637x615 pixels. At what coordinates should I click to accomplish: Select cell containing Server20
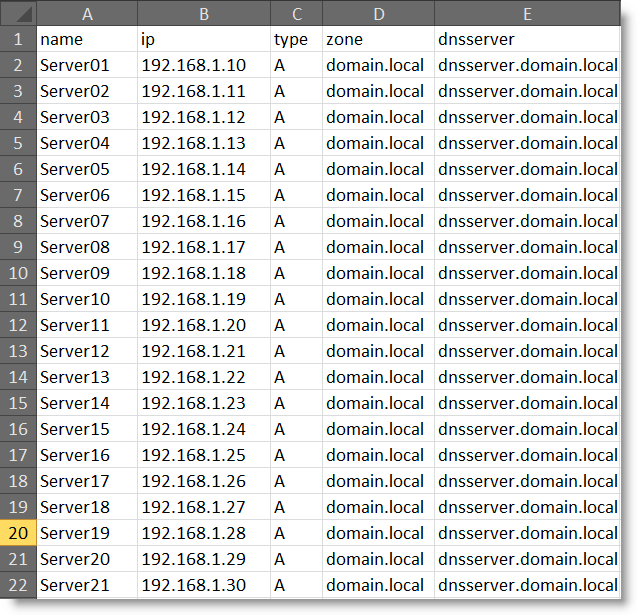pyautogui.click(x=87, y=559)
